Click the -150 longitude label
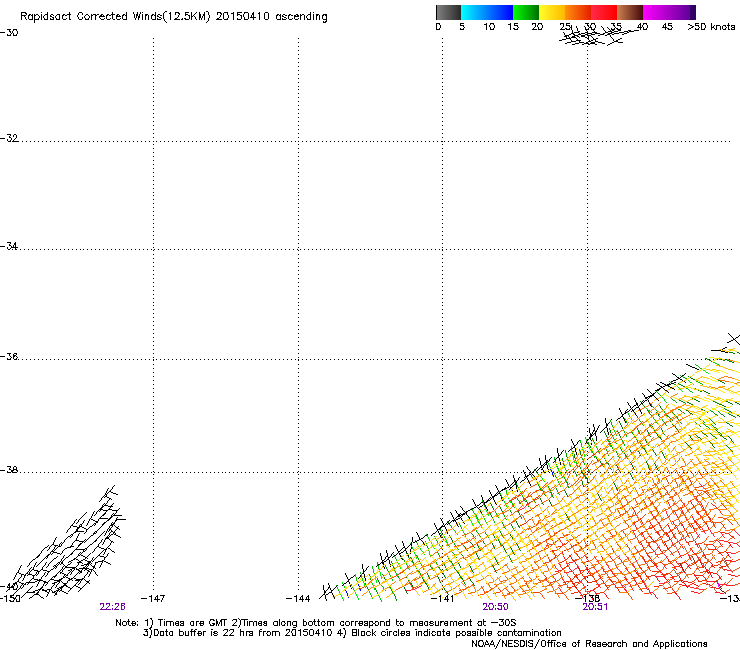The image size is (740, 650). (x=9, y=599)
